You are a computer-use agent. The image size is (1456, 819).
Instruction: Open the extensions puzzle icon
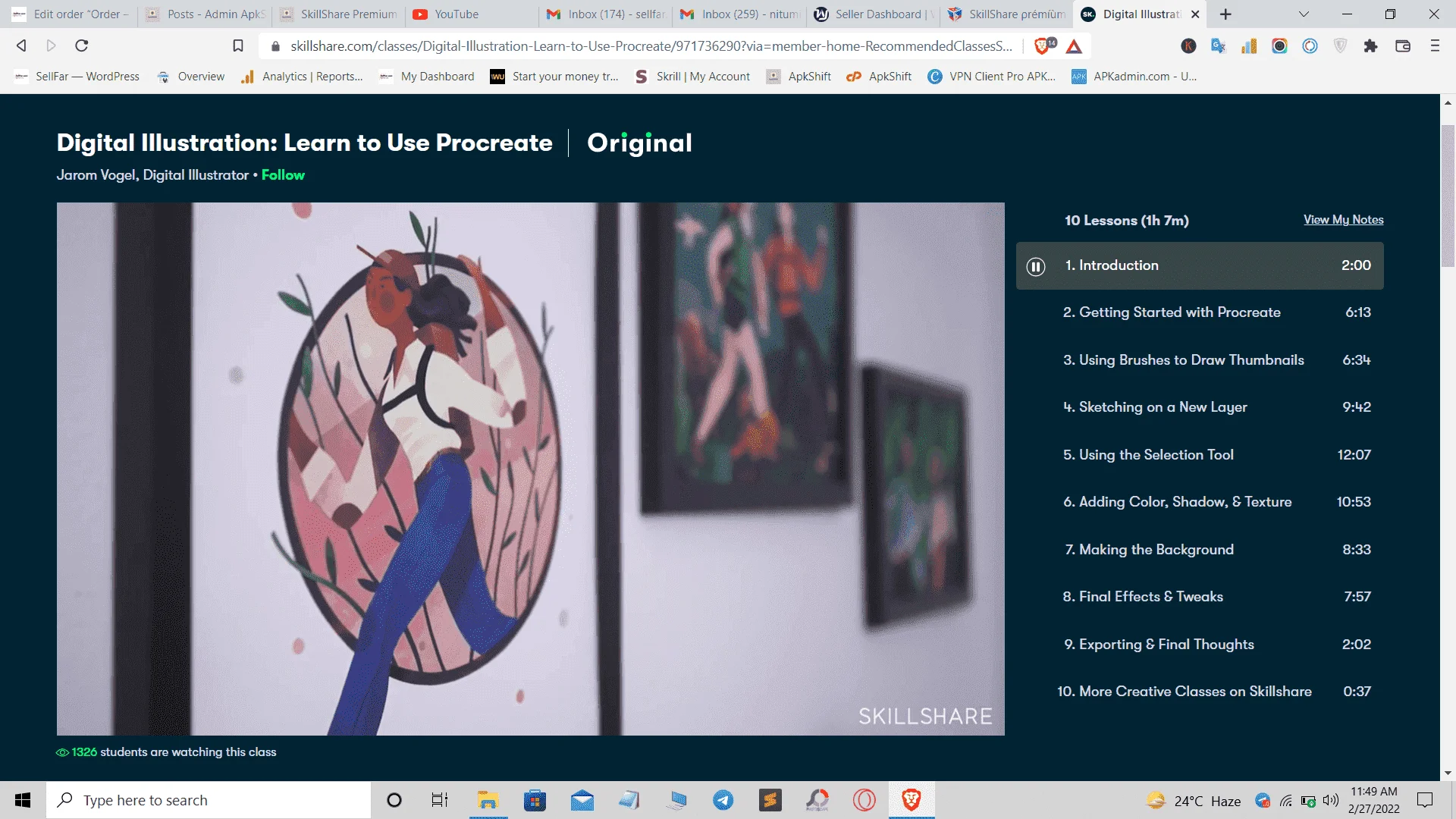pyautogui.click(x=1370, y=46)
